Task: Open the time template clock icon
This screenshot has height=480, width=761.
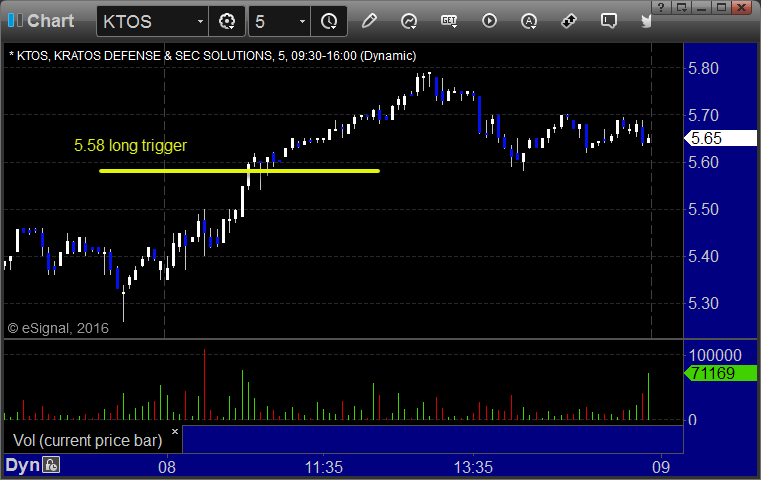Action: (x=329, y=21)
